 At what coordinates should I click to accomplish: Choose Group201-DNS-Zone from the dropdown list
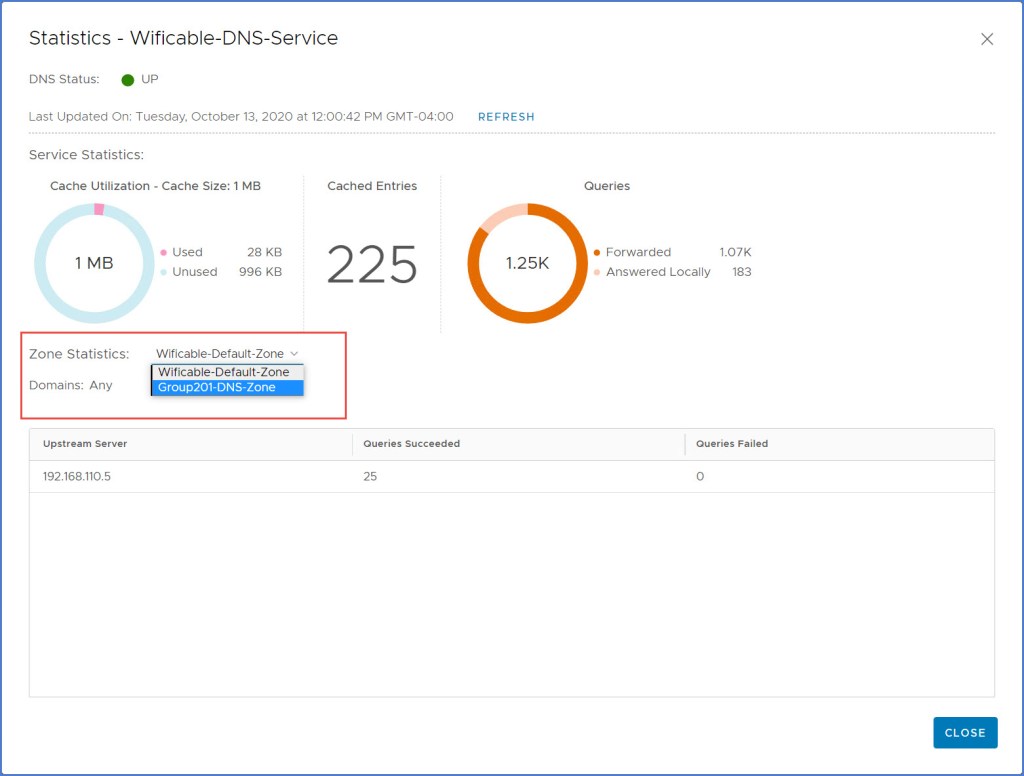(x=217, y=388)
